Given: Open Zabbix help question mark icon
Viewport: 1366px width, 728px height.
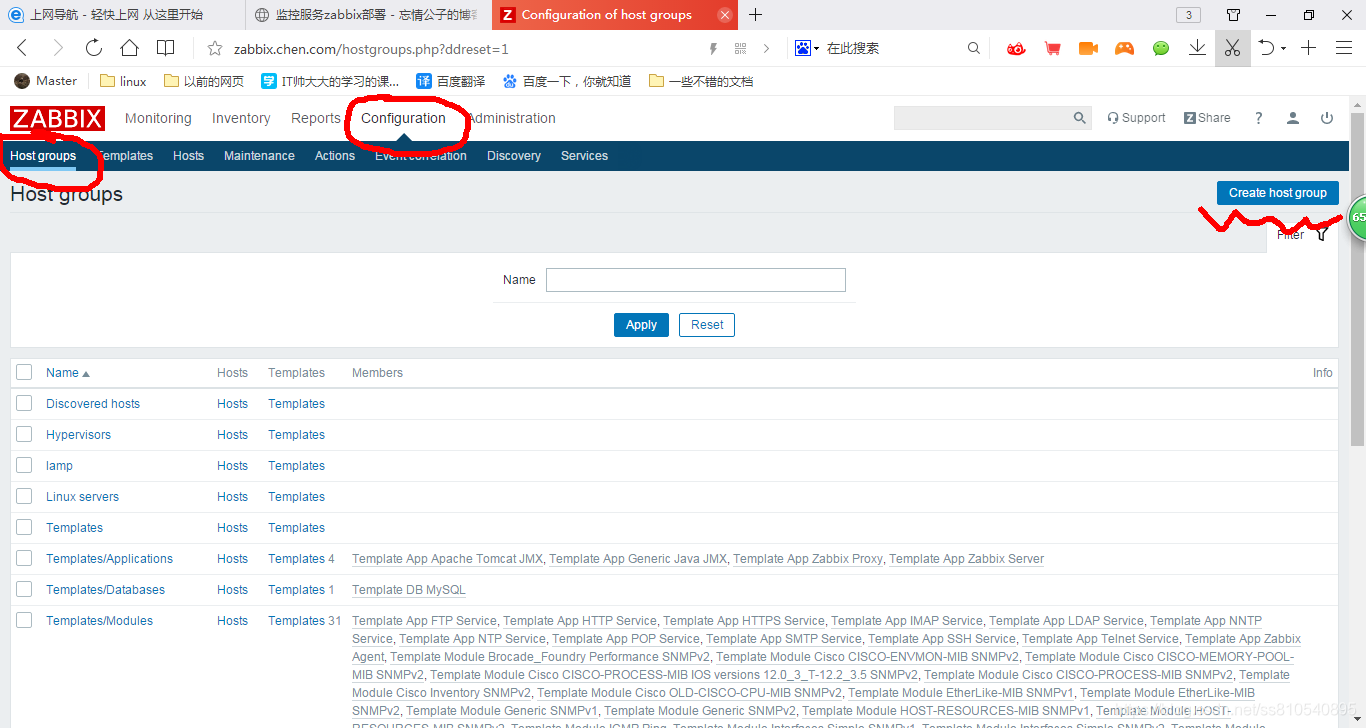Looking at the screenshot, I should (x=1259, y=118).
